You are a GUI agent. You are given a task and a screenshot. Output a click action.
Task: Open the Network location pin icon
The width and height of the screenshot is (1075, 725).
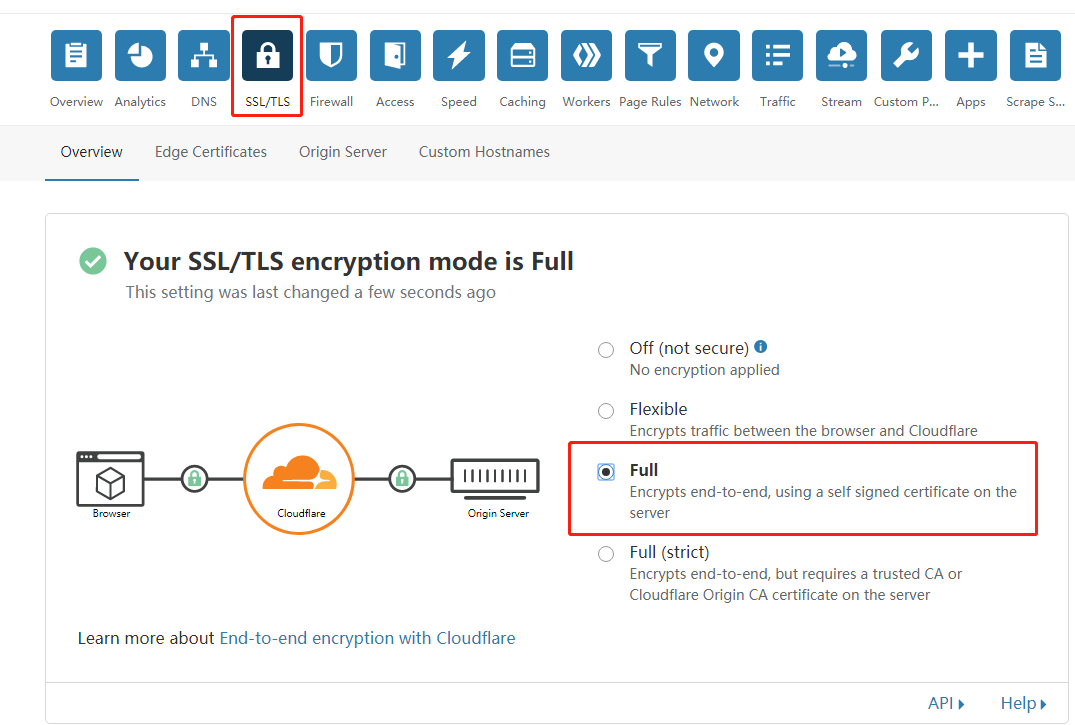[714, 55]
